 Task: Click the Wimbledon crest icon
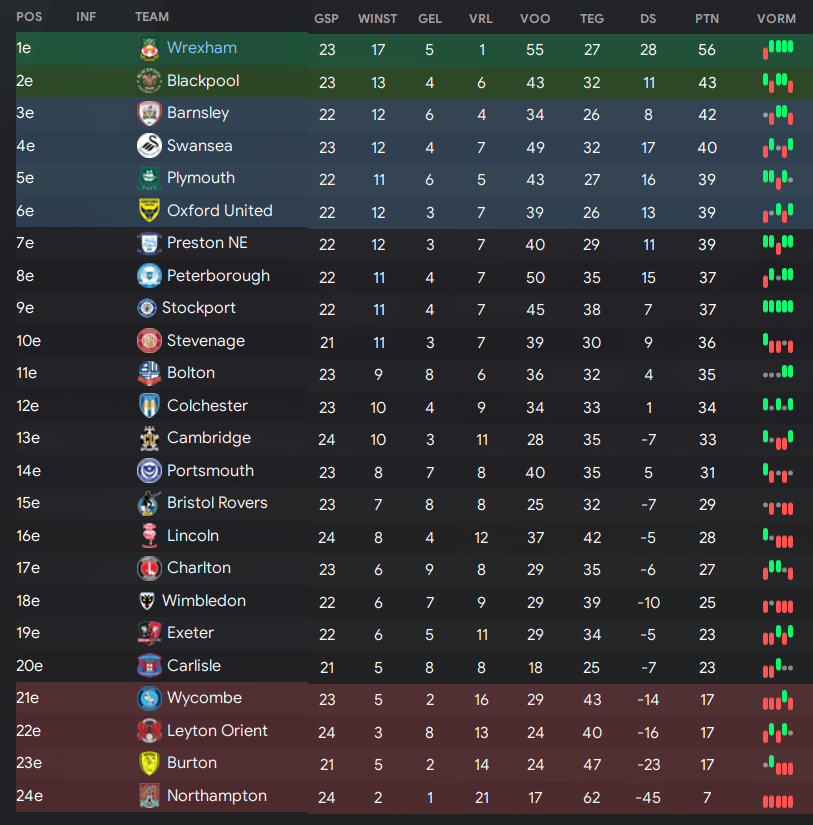pos(147,601)
